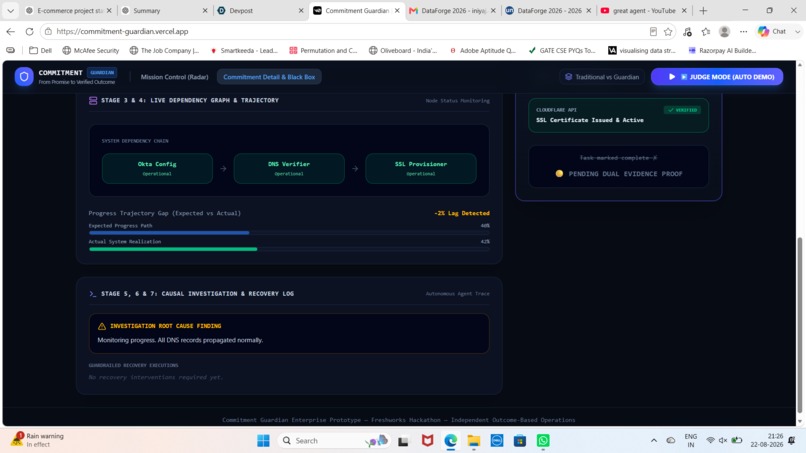Screen dimensions: 806x453
Task: Open a new browser tab
Action: 703,10
